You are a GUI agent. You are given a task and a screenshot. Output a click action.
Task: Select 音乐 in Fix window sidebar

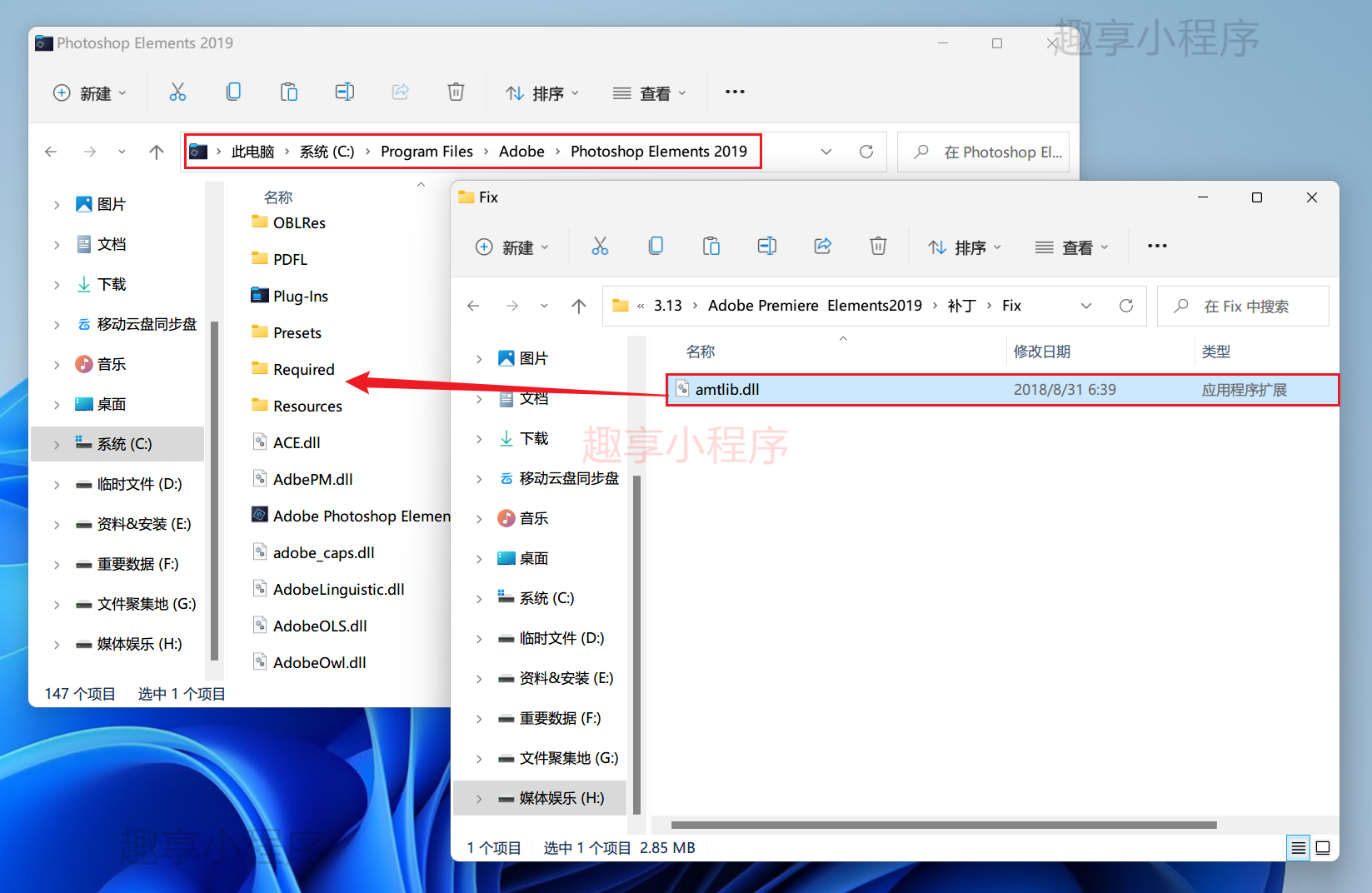pos(533,518)
